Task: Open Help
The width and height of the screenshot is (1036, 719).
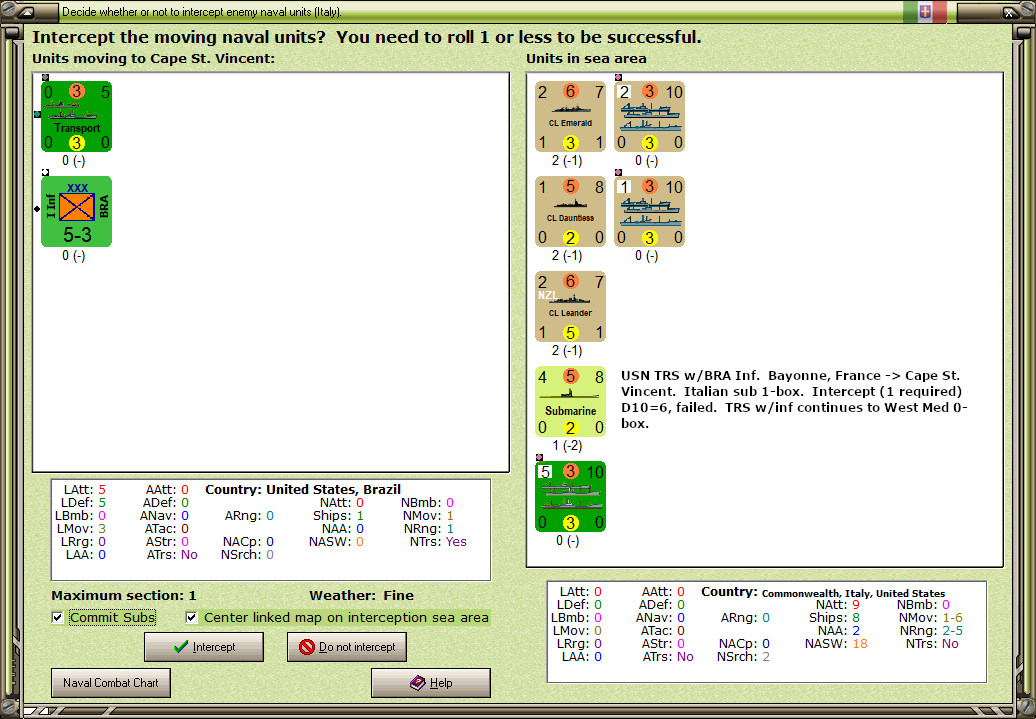Action: (430, 682)
